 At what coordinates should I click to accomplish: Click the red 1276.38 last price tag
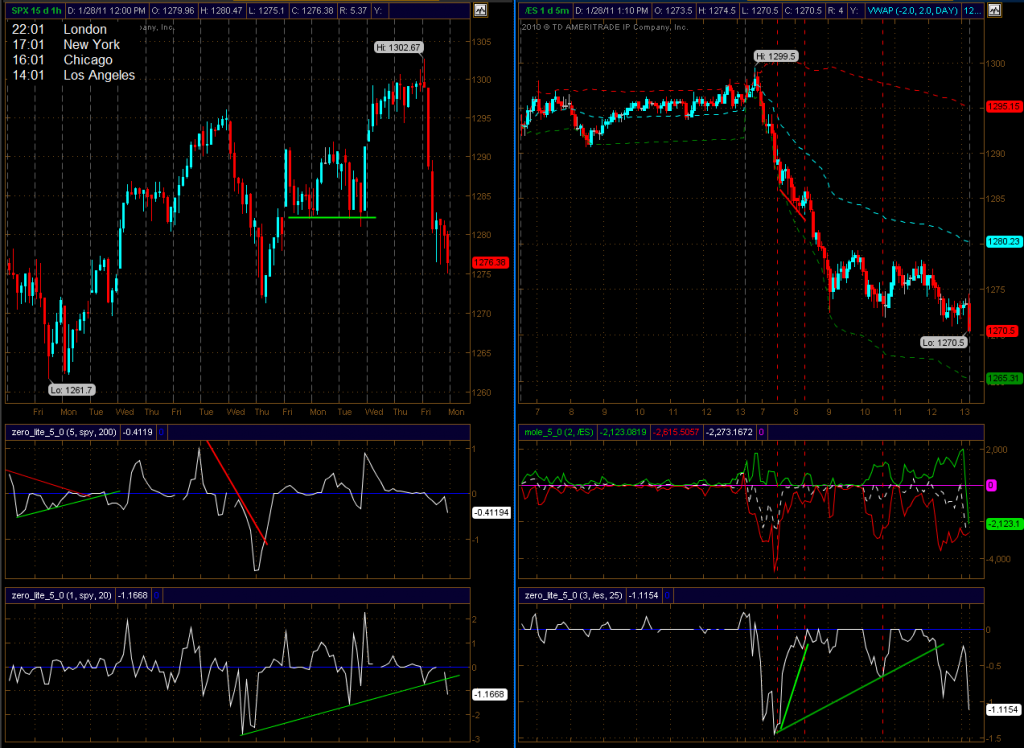490,263
